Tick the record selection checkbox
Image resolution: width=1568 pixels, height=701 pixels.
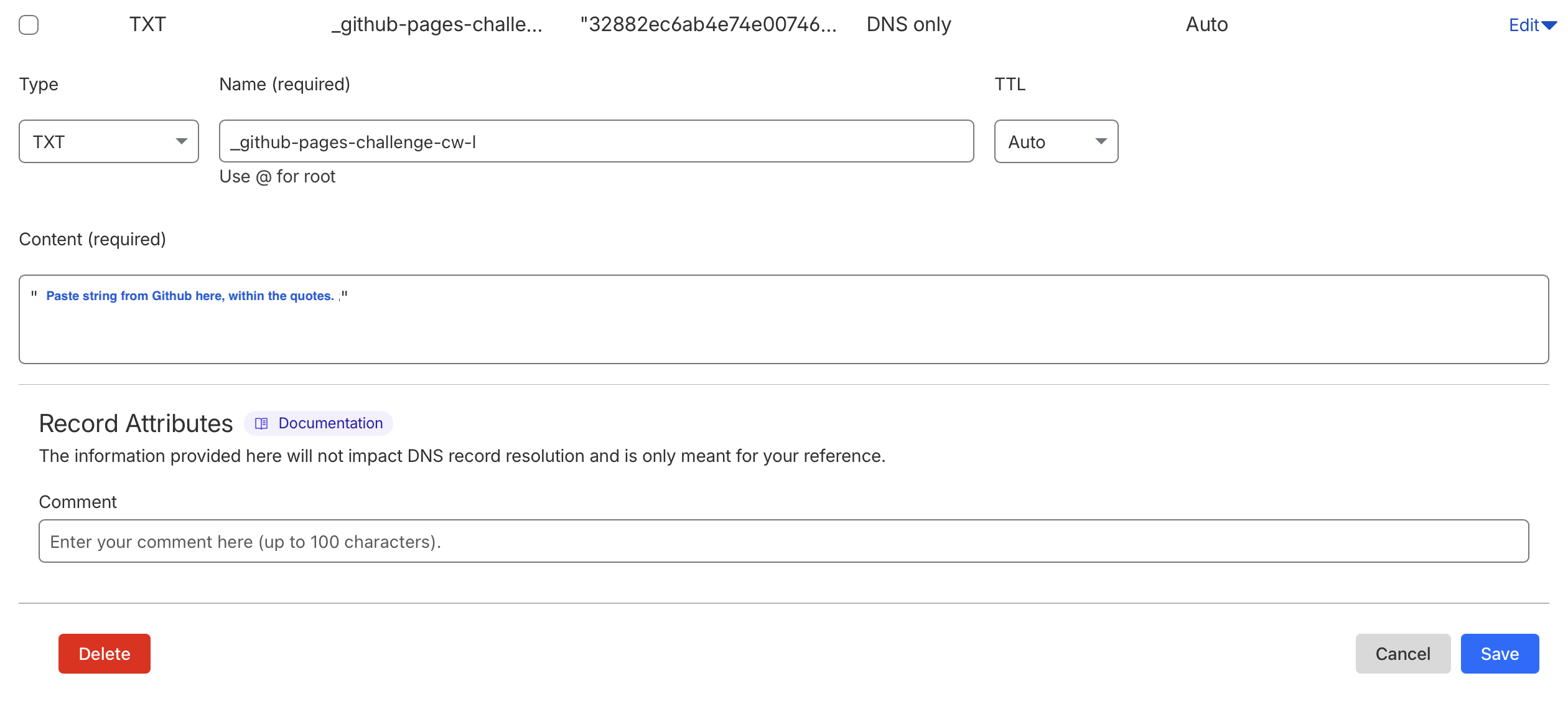(28, 24)
